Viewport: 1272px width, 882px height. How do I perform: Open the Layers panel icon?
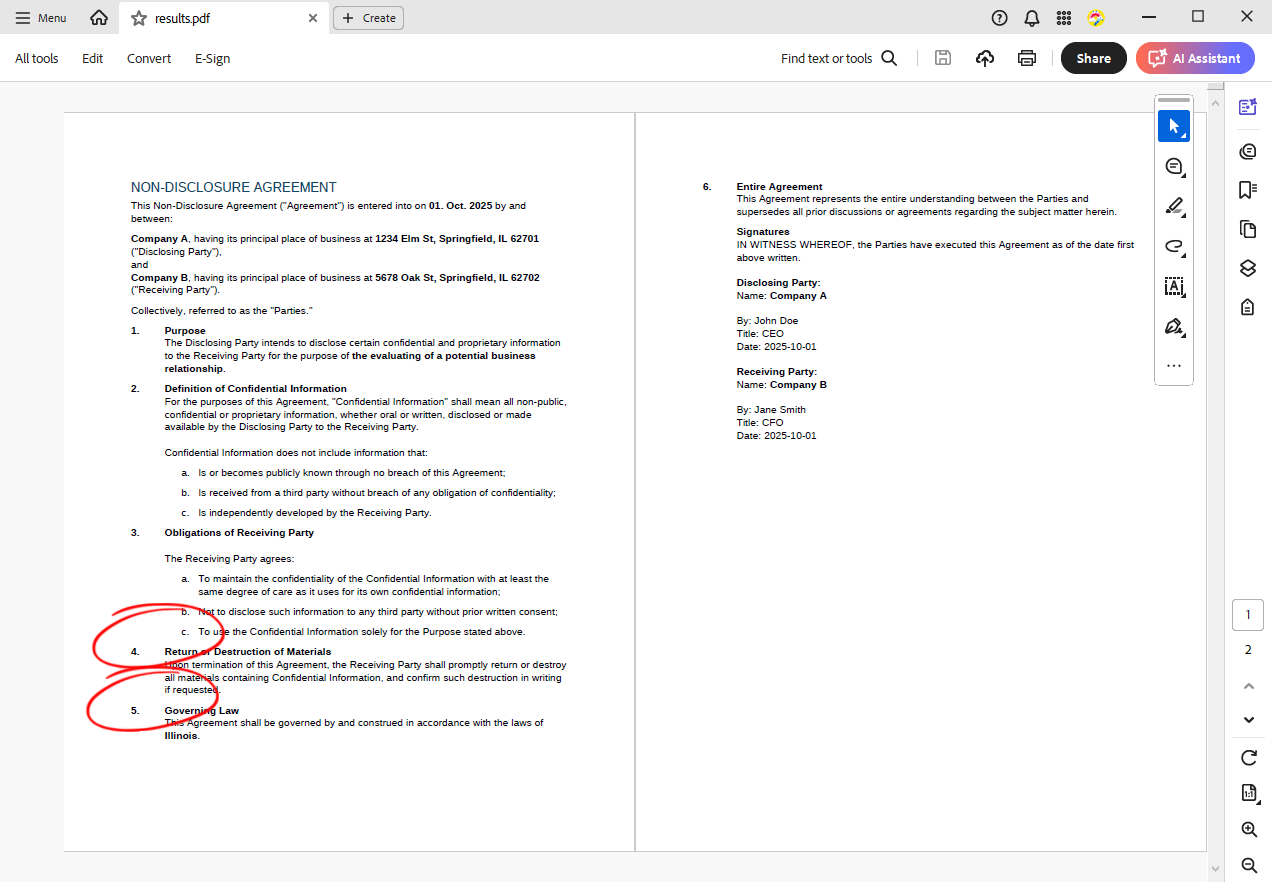coord(1247,268)
